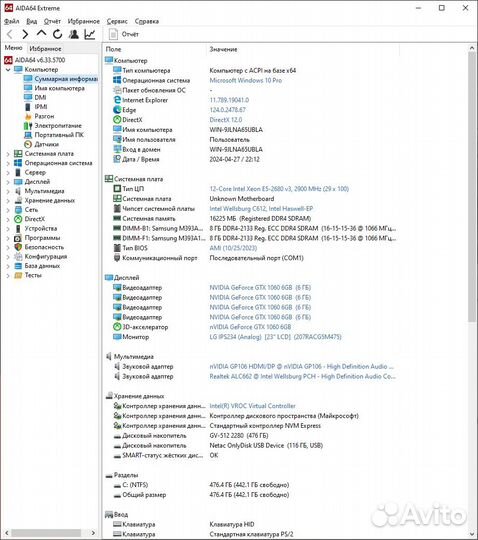Click the Edge icon in the report
This screenshot has height=540, width=478.
(x=117, y=110)
